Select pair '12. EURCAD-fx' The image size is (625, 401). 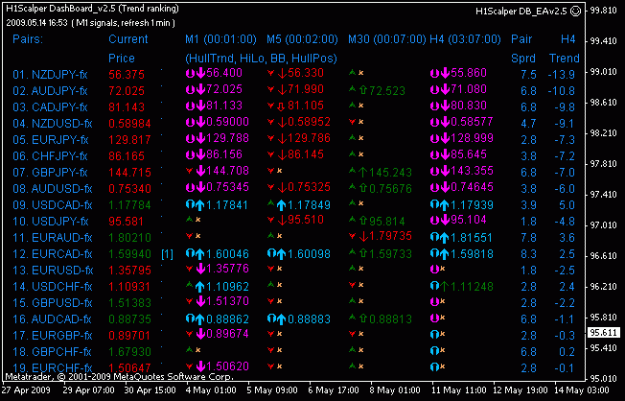click(52, 254)
